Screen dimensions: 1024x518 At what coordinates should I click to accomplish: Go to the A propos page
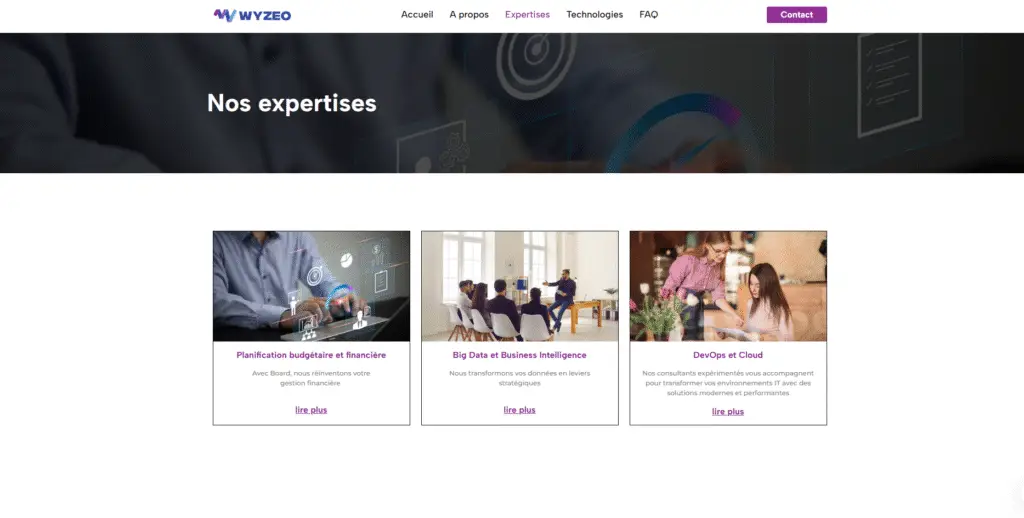pos(469,14)
